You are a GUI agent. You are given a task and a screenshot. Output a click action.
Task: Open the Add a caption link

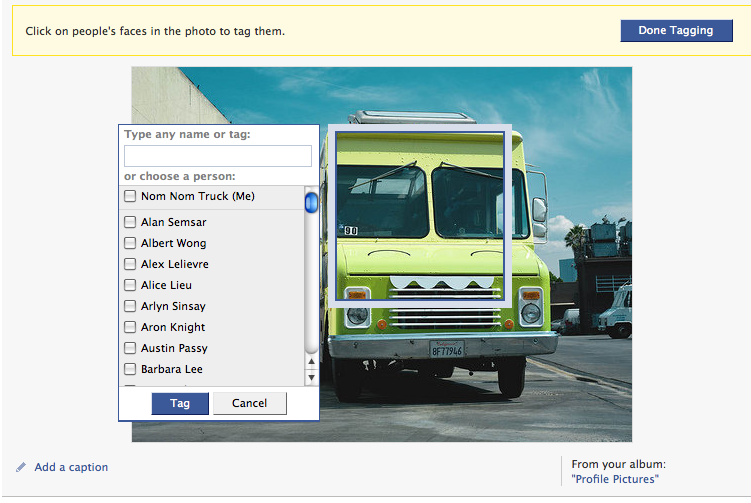(x=71, y=467)
